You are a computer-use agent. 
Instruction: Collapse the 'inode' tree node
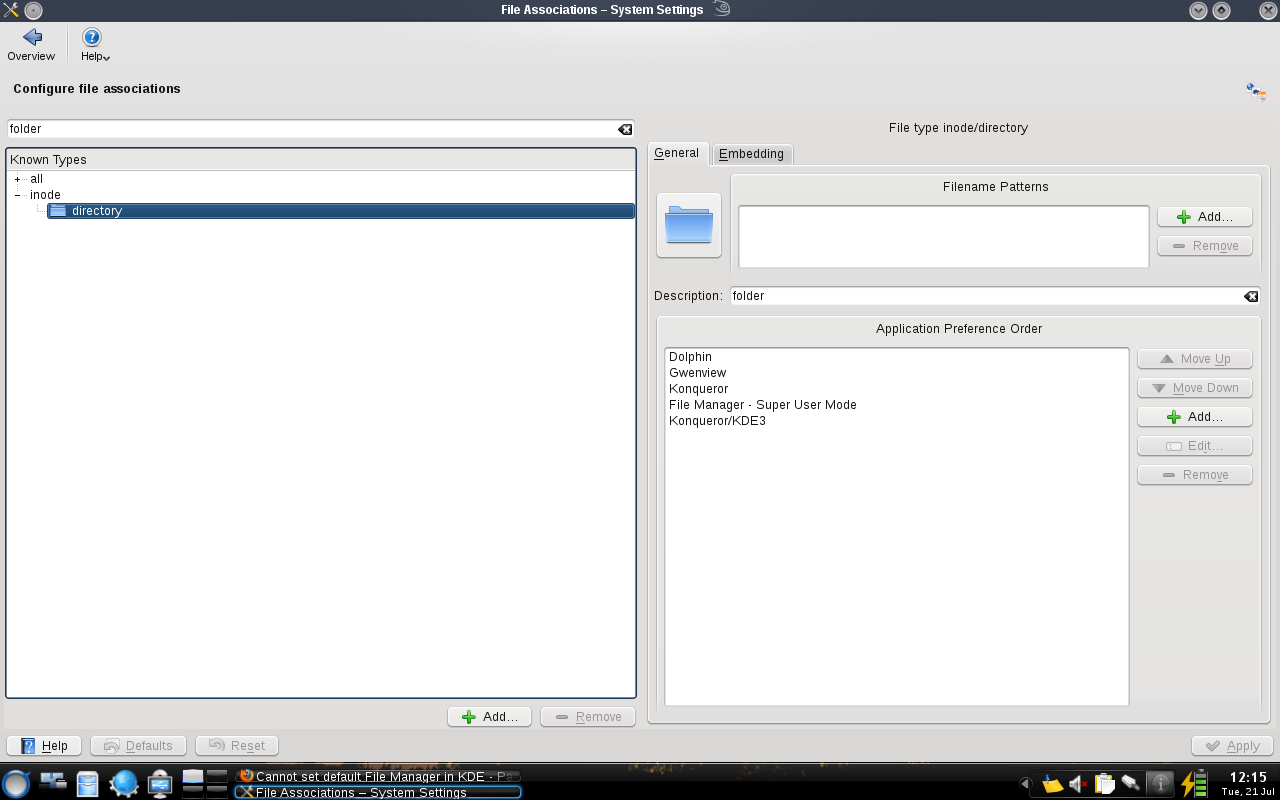click(17, 195)
